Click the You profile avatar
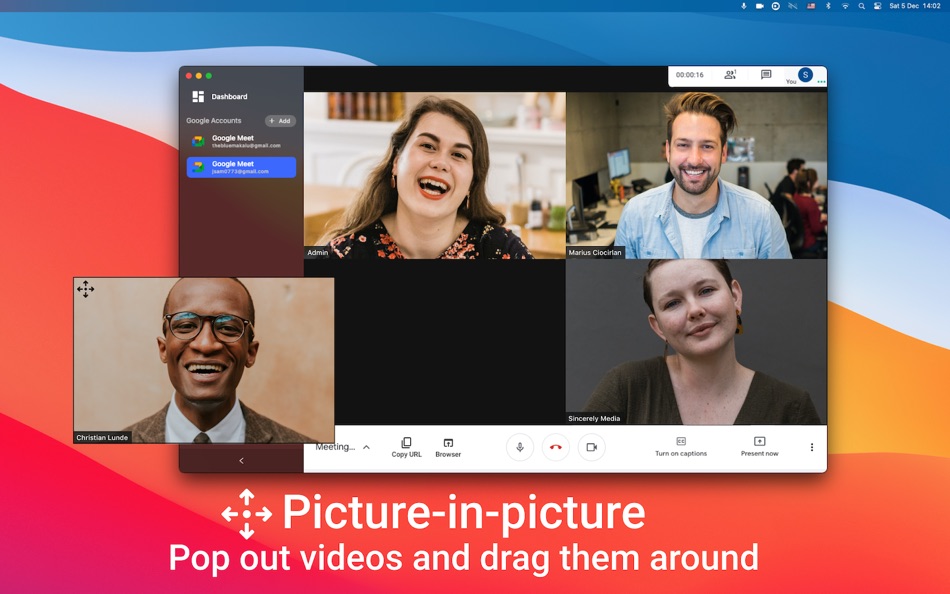950x594 pixels. (x=805, y=74)
